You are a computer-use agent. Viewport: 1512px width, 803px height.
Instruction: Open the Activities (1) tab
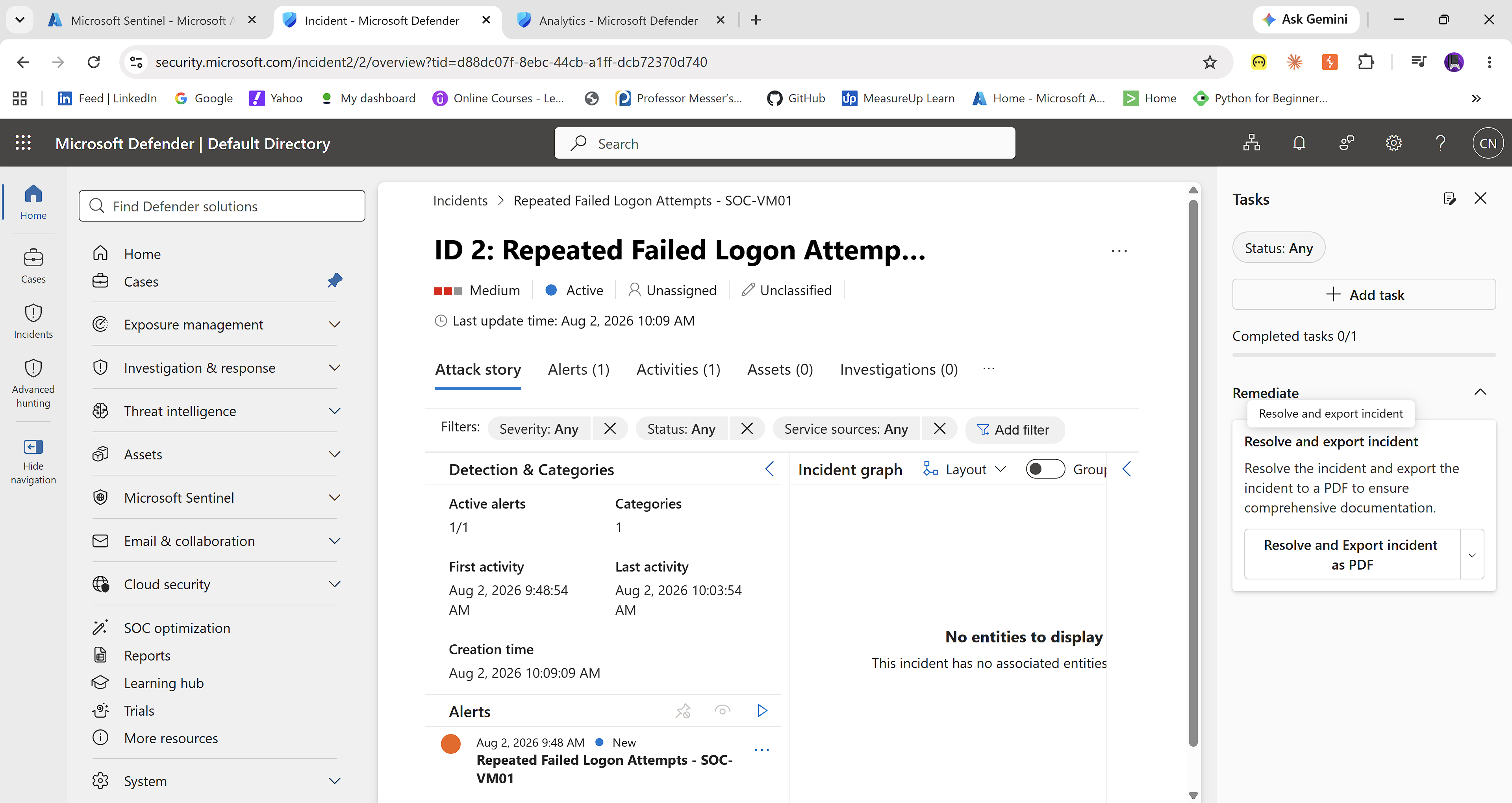(678, 370)
